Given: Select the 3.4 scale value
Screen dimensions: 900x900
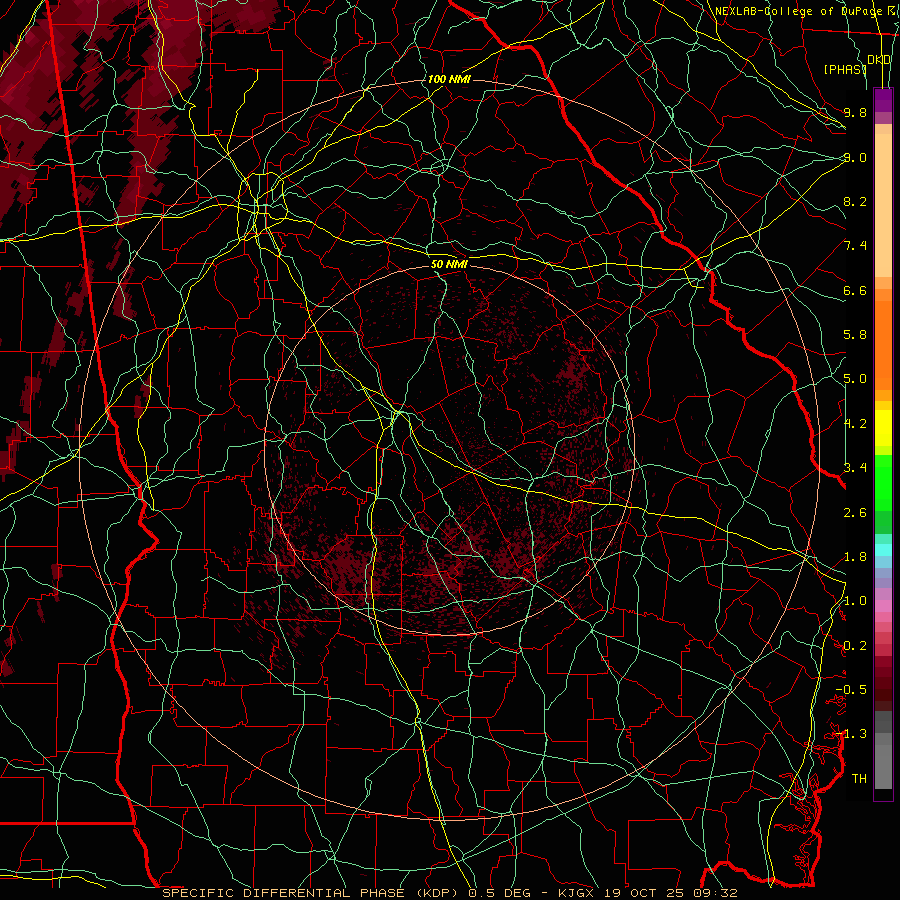Looking at the screenshot, I should [x=855, y=468].
